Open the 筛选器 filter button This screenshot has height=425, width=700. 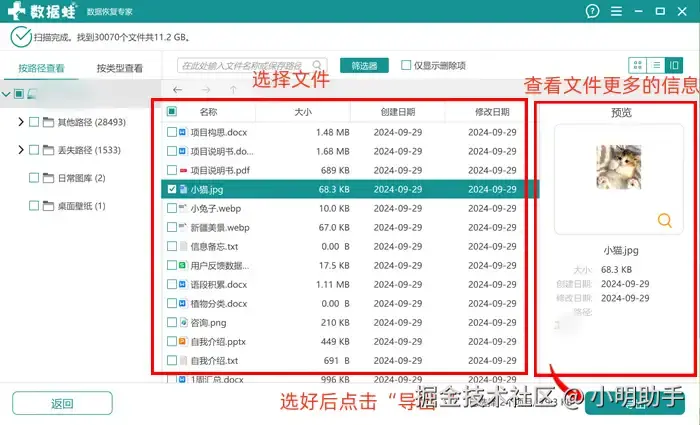point(364,66)
